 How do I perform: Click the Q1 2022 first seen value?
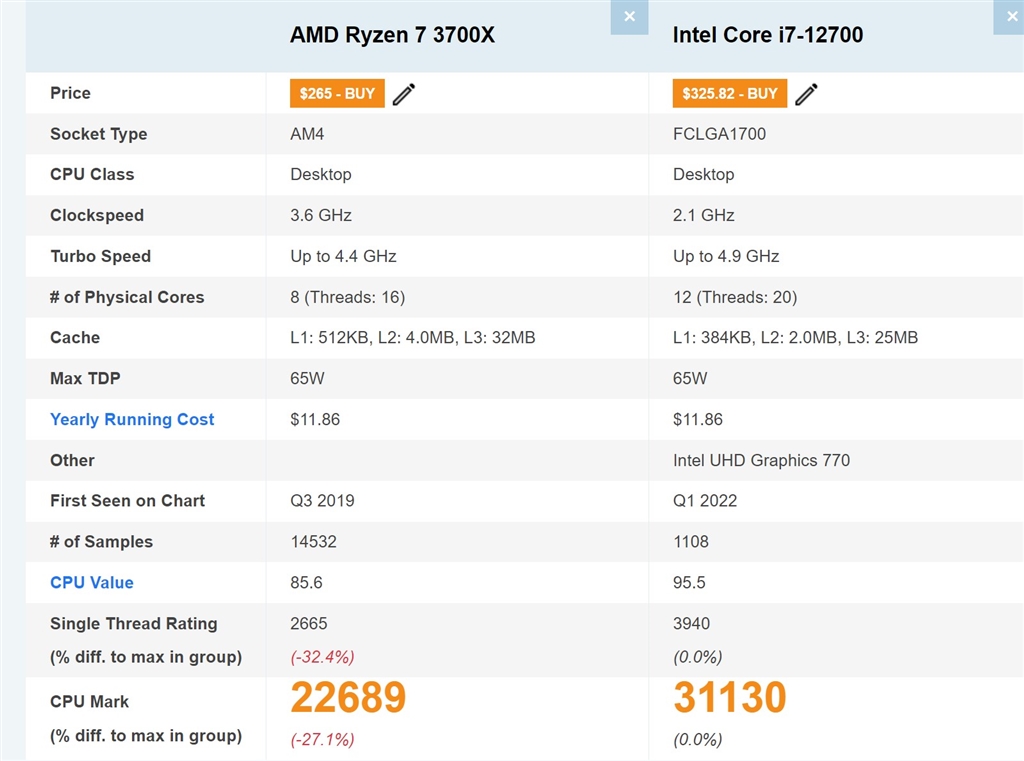tap(705, 501)
